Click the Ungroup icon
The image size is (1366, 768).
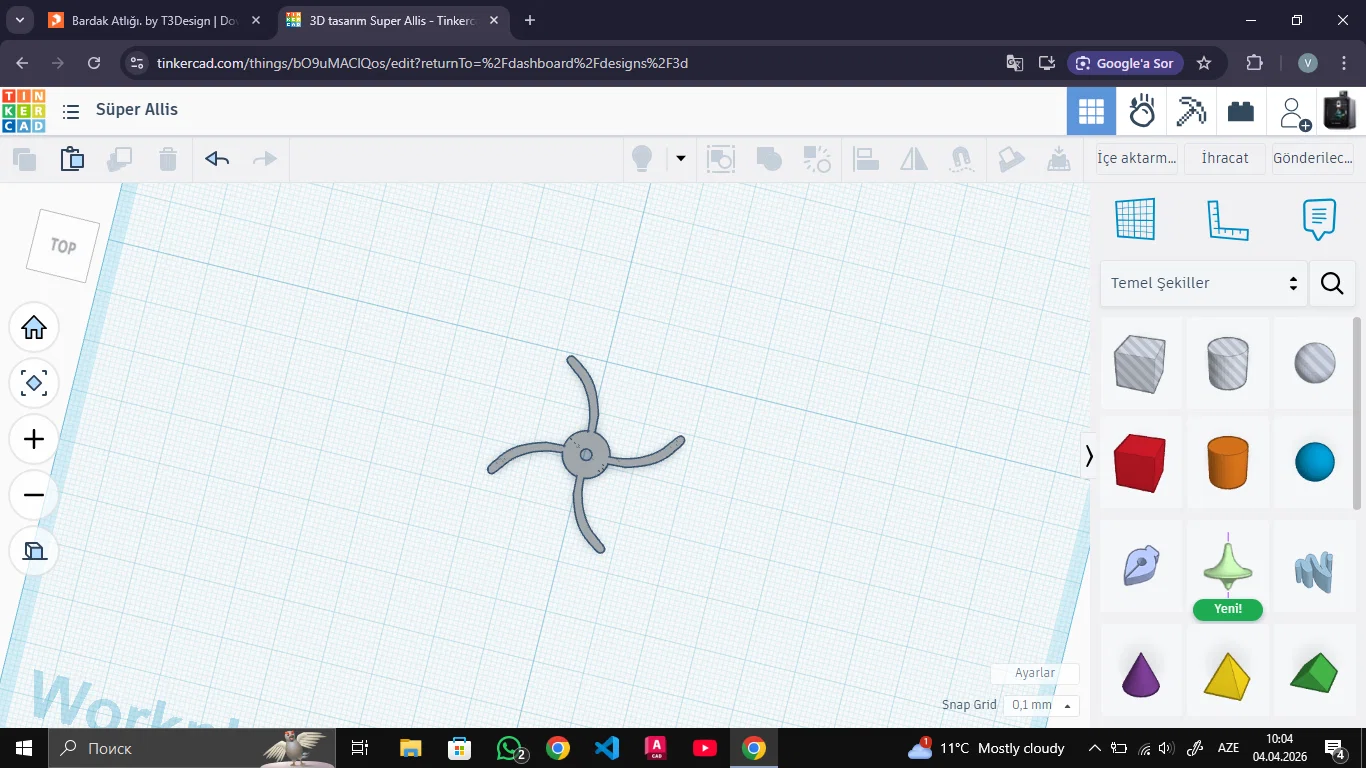tap(817, 159)
